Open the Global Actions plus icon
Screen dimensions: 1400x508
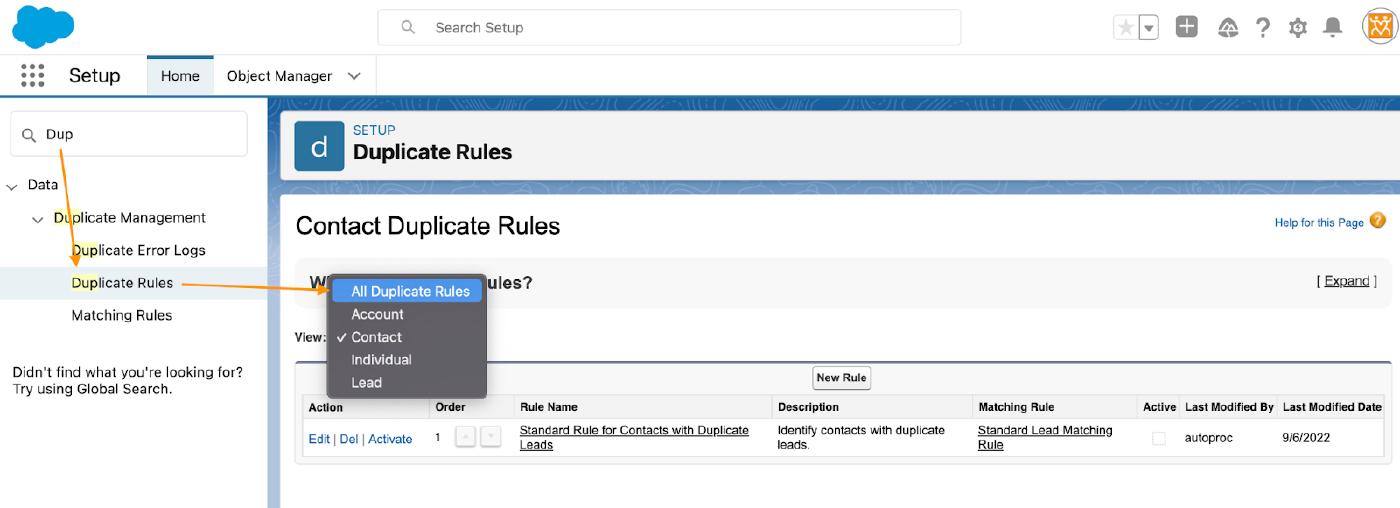coord(1187,28)
